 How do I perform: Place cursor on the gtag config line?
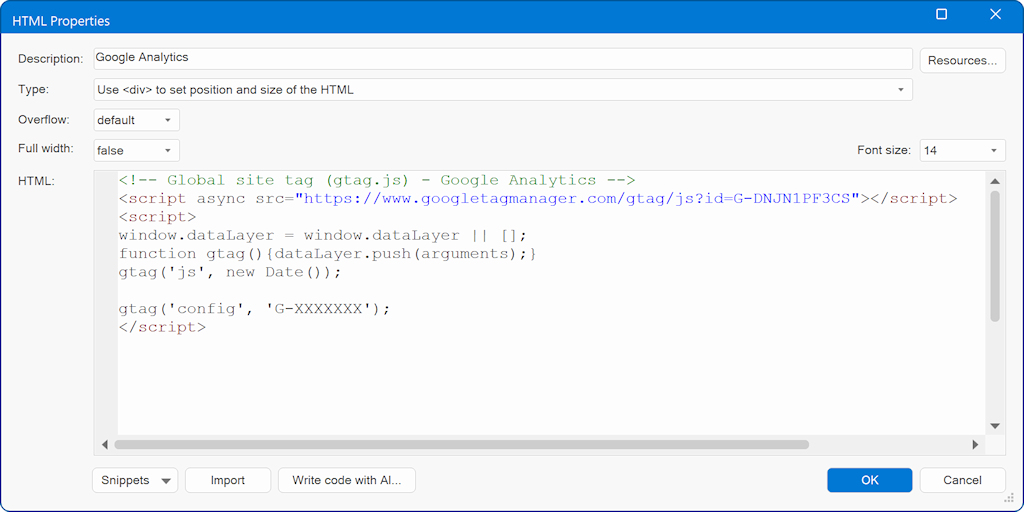coord(254,308)
